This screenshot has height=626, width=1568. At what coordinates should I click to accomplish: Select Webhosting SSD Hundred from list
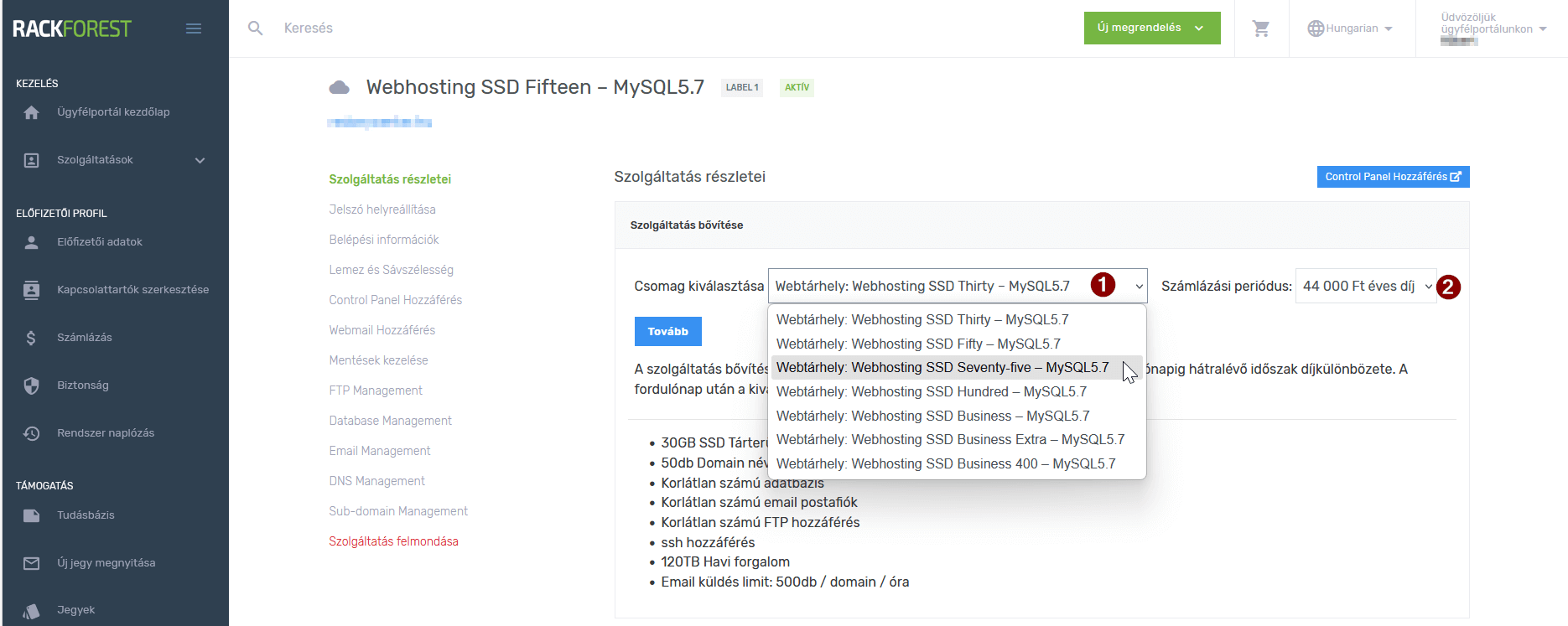tap(931, 392)
